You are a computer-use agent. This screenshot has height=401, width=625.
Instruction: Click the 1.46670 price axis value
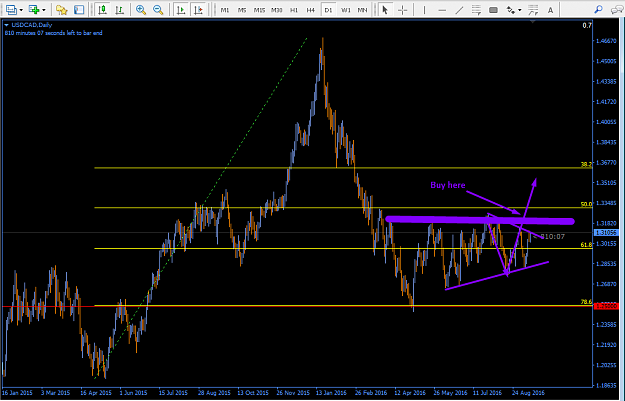pos(606,41)
